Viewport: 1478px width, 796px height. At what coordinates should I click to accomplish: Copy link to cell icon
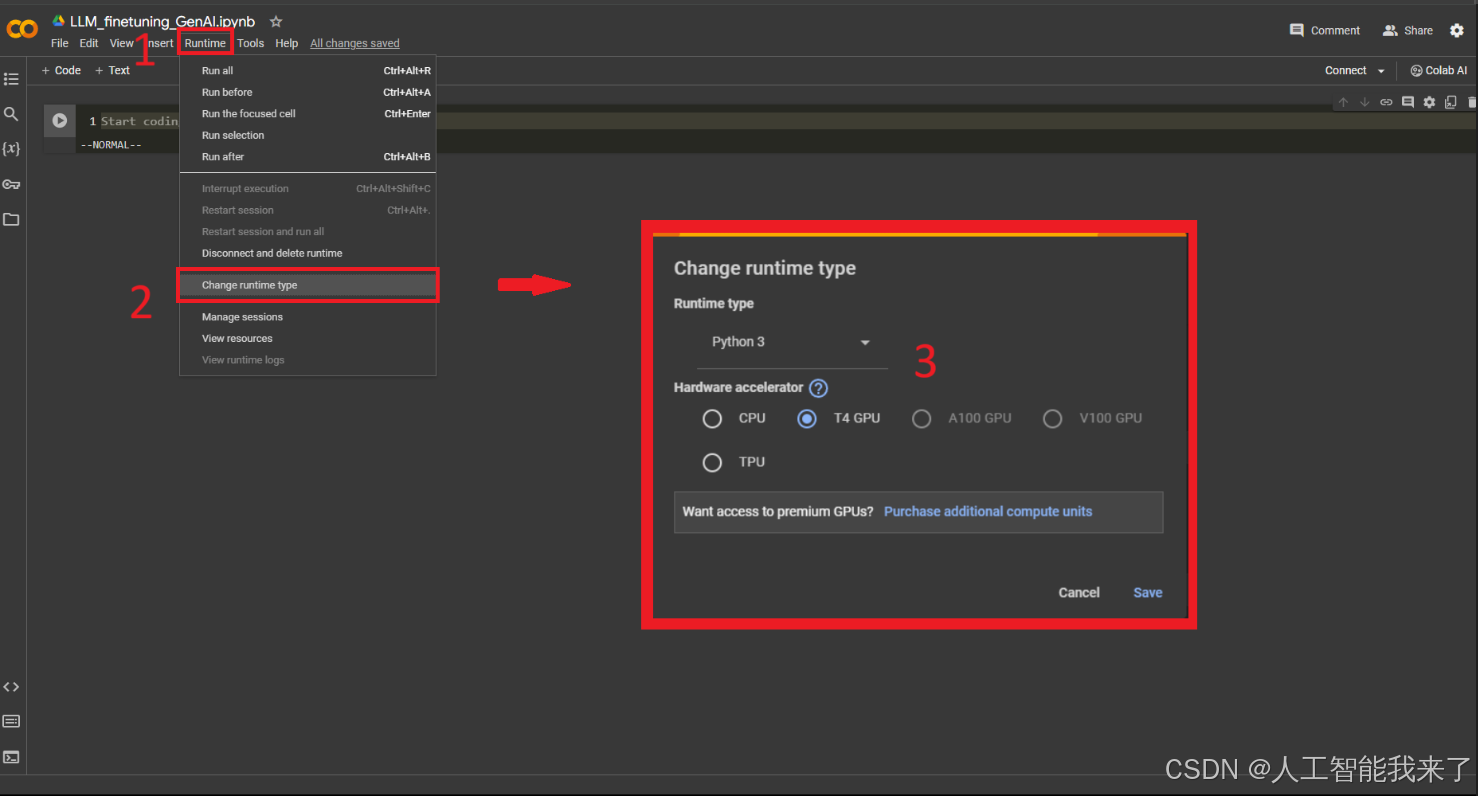(x=1386, y=102)
